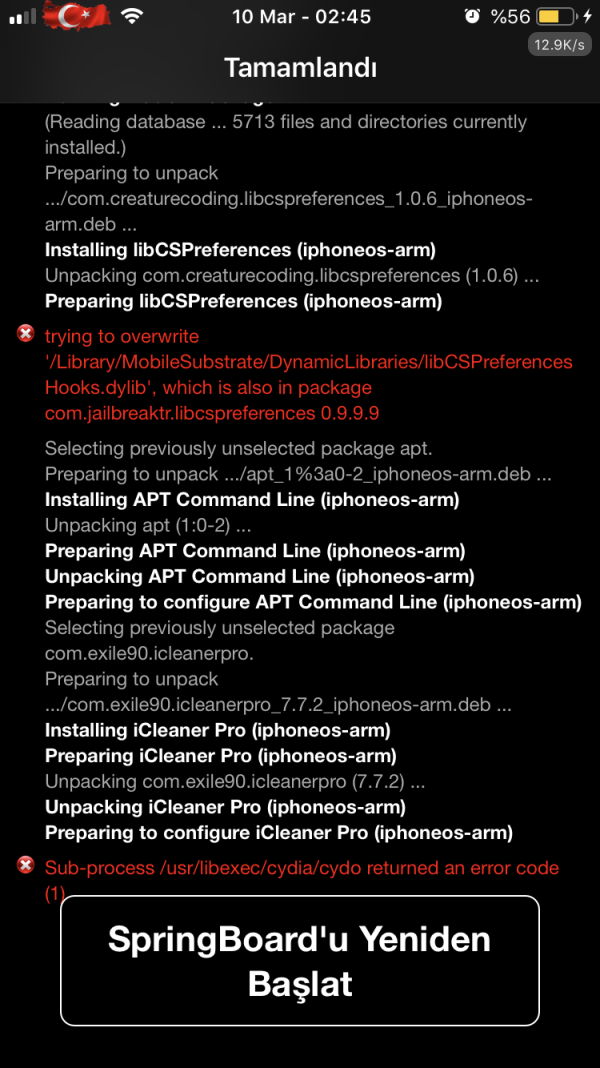Tap the red error icon beside overwrite message
600x1068 pixels.
[x=24, y=334]
